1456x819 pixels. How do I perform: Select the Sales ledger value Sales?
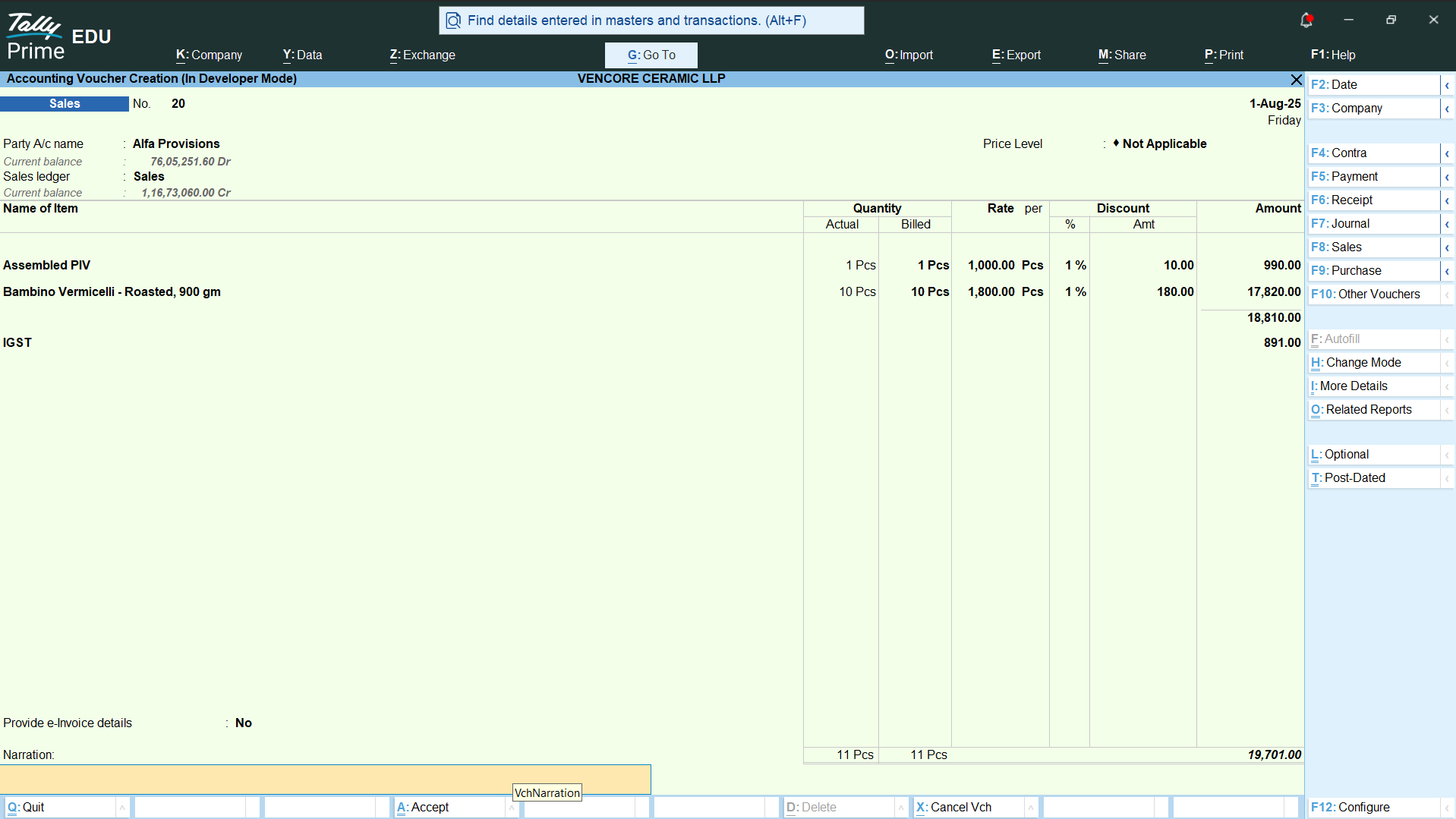tap(149, 177)
